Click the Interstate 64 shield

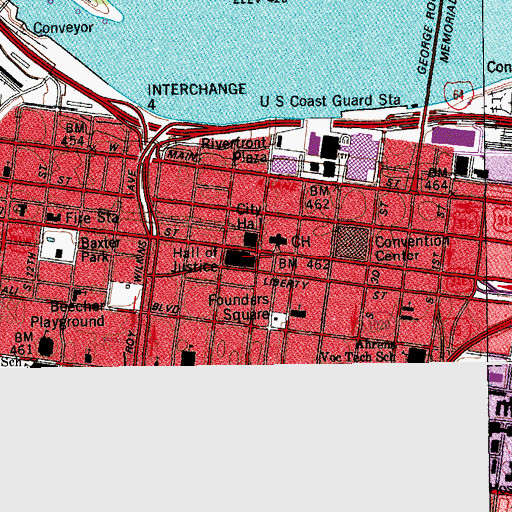point(459,95)
